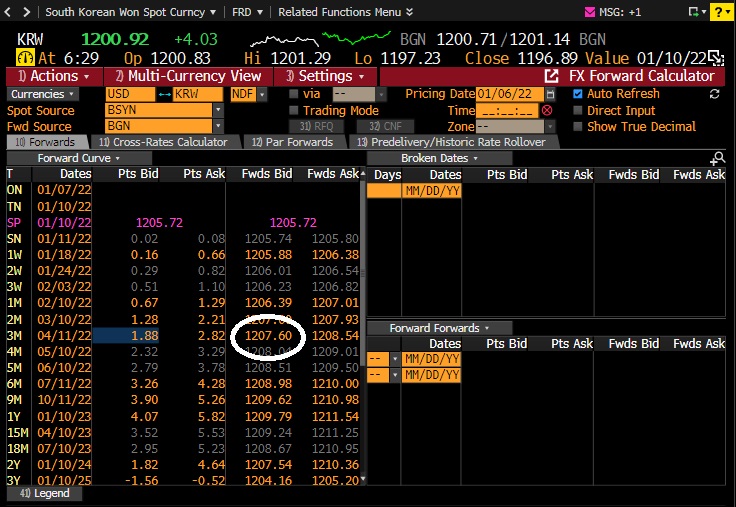Open the Fwd Source BGN dropdown
Viewport: 736px width, 507px height.
[218, 126]
